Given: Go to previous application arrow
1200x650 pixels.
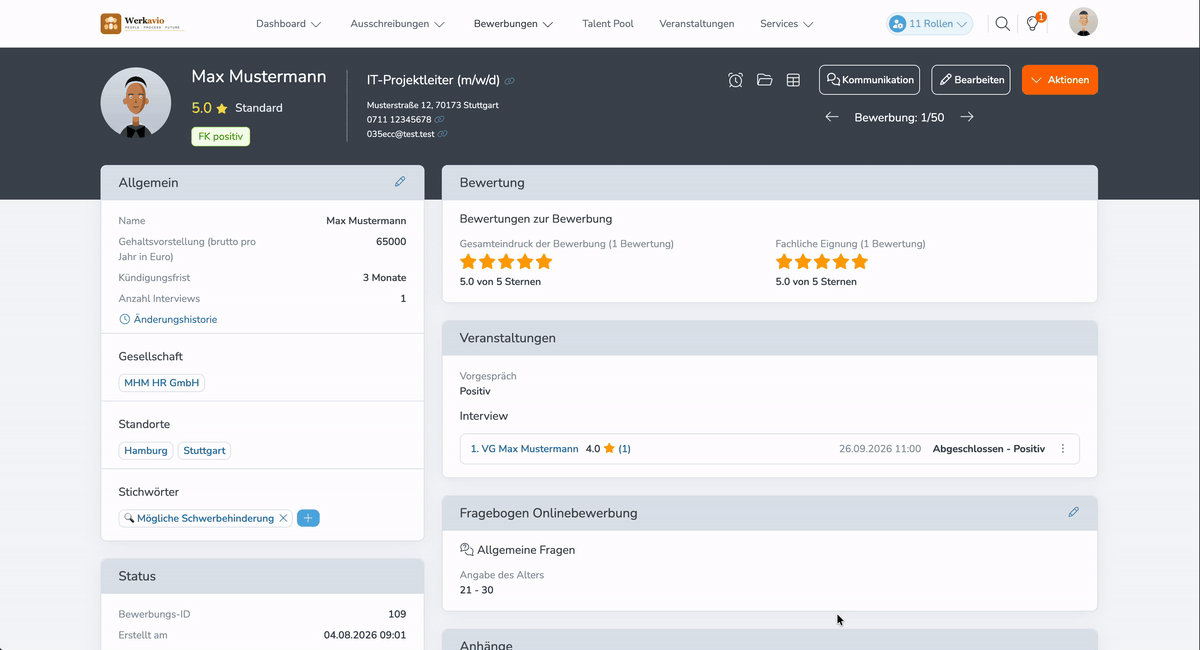Looking at the screenshot, I should [832, 117].
